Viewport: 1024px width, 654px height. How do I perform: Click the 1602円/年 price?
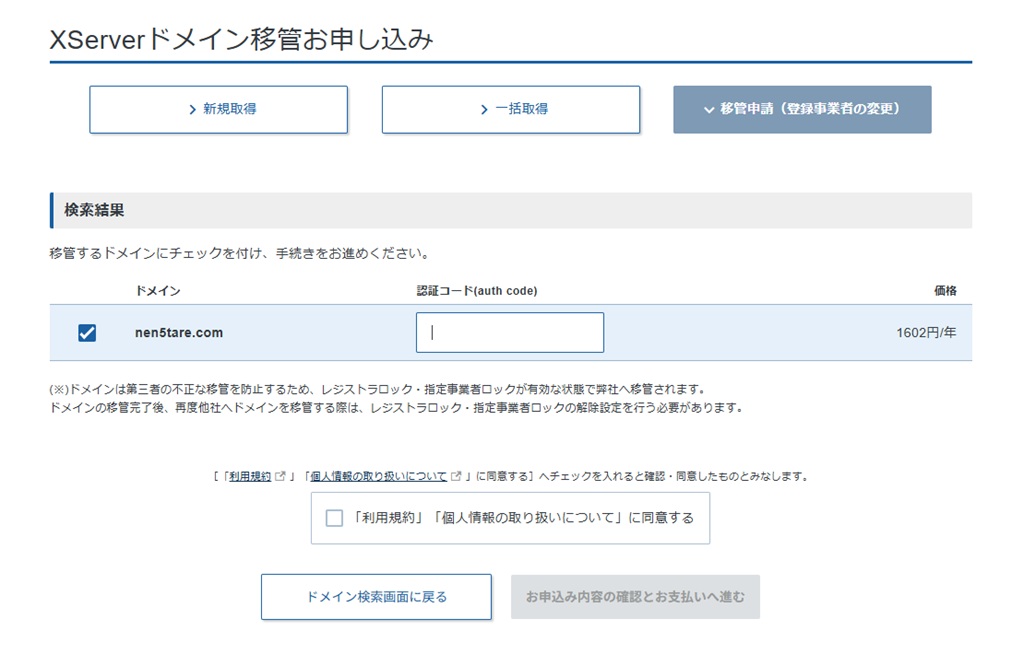click(x=926, y=333)
